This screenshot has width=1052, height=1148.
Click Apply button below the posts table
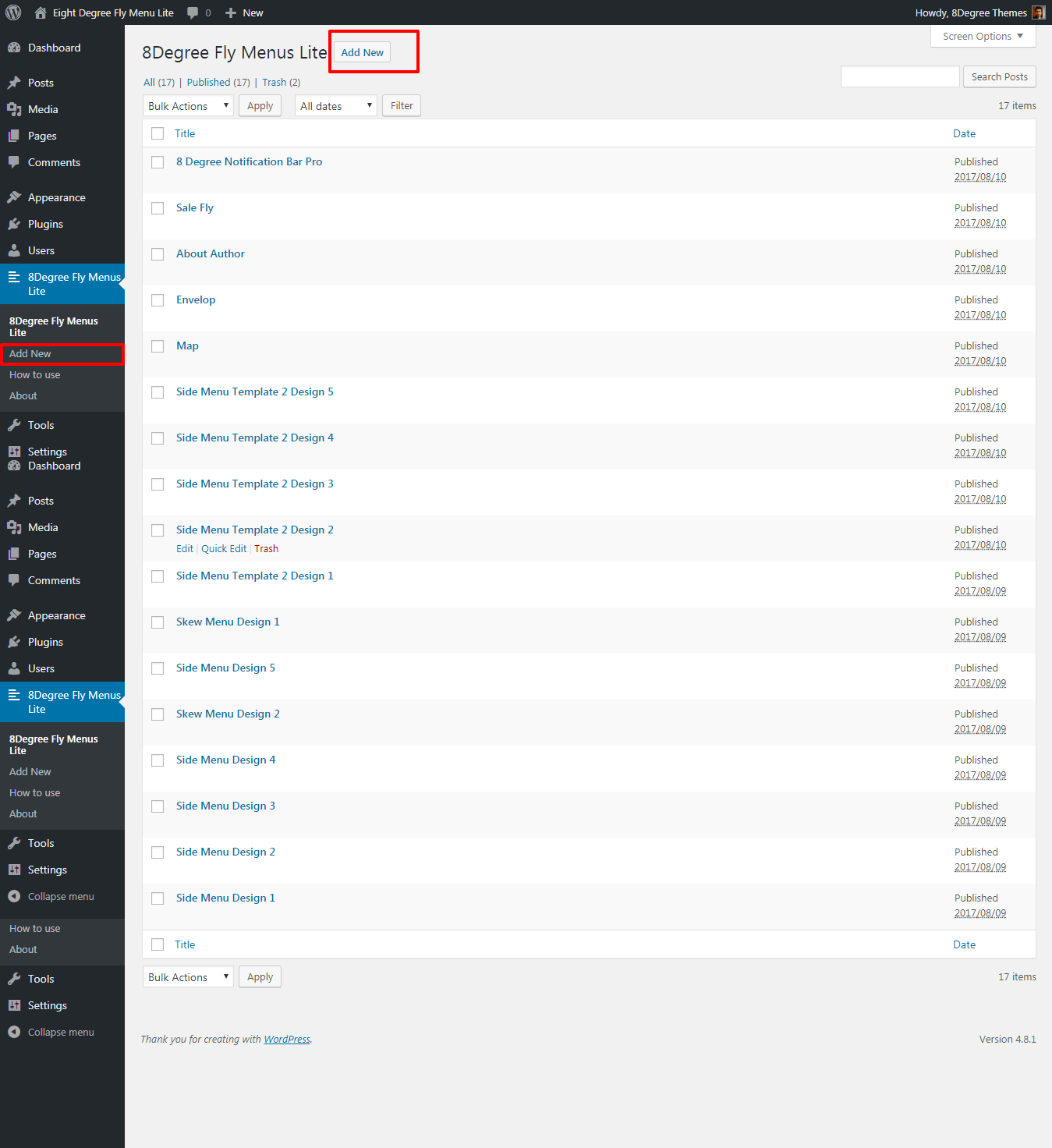pos(260,977)
